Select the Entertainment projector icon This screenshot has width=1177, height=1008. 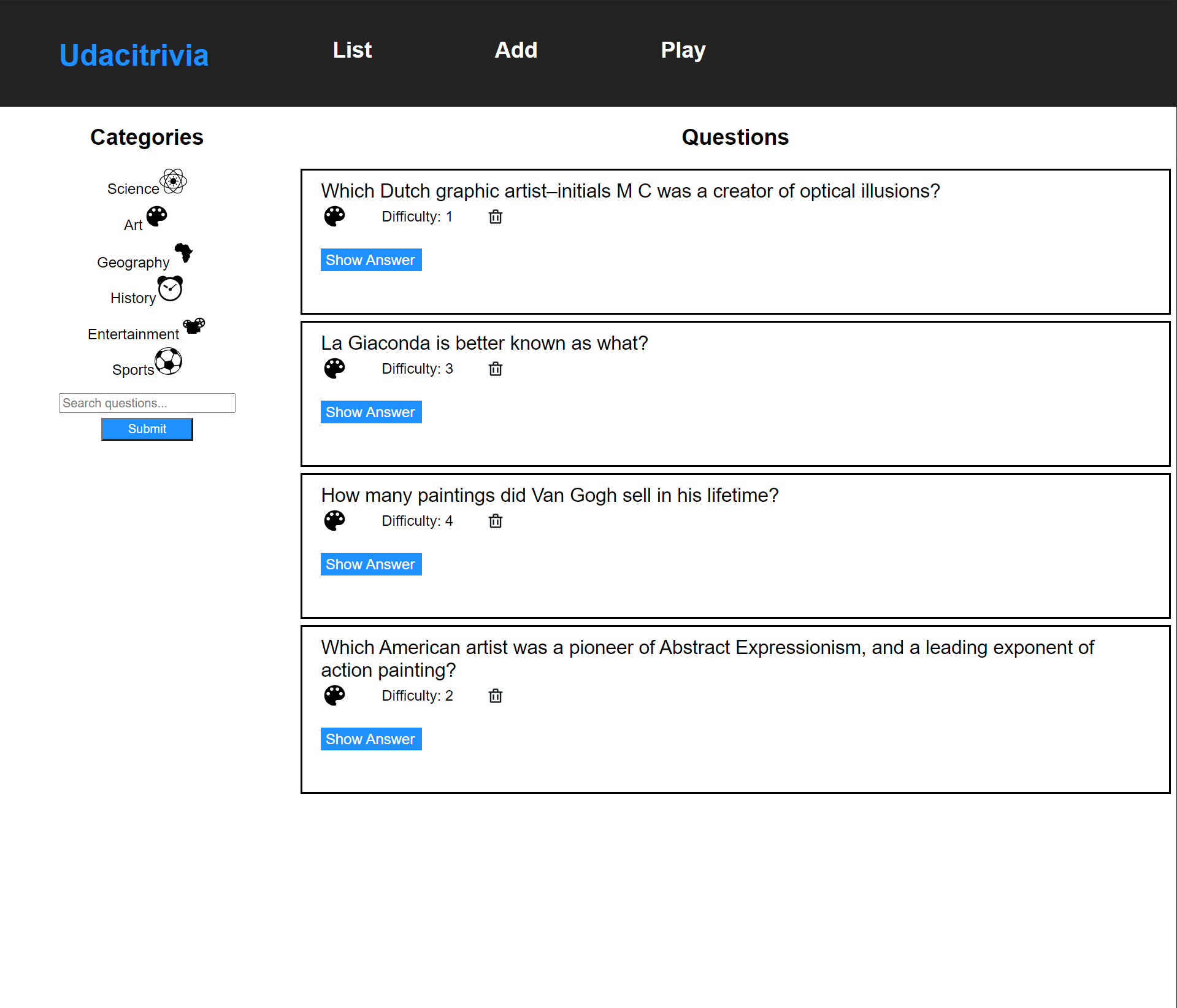[x=194, y=326]
